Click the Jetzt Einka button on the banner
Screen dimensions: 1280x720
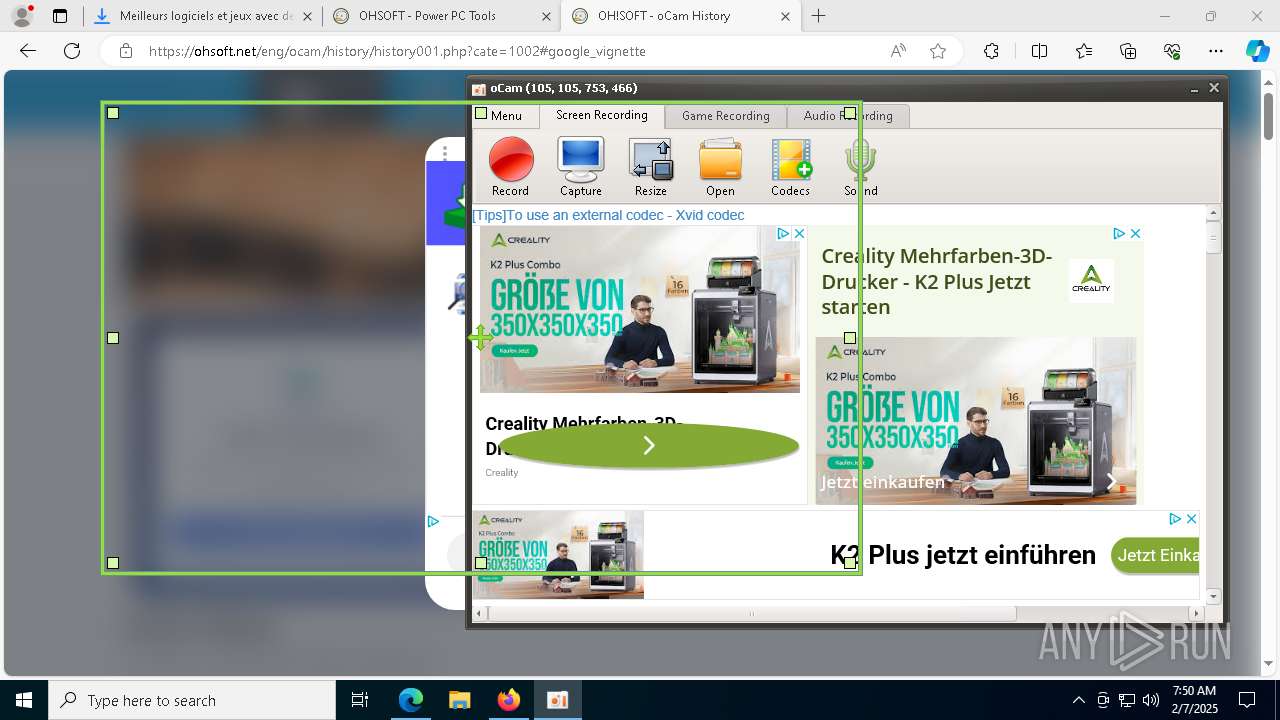tap(1156, 555)
